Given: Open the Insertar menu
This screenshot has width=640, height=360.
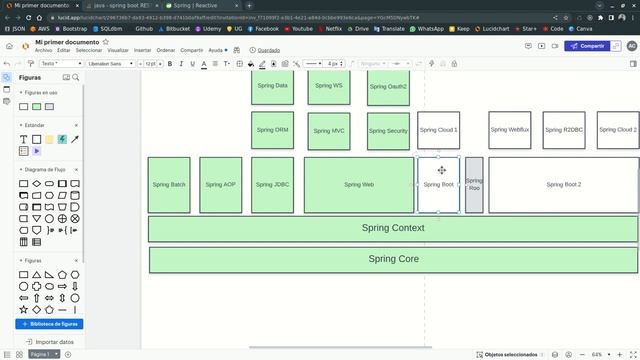Looking at the screenshot, I should tap(142, 50).
